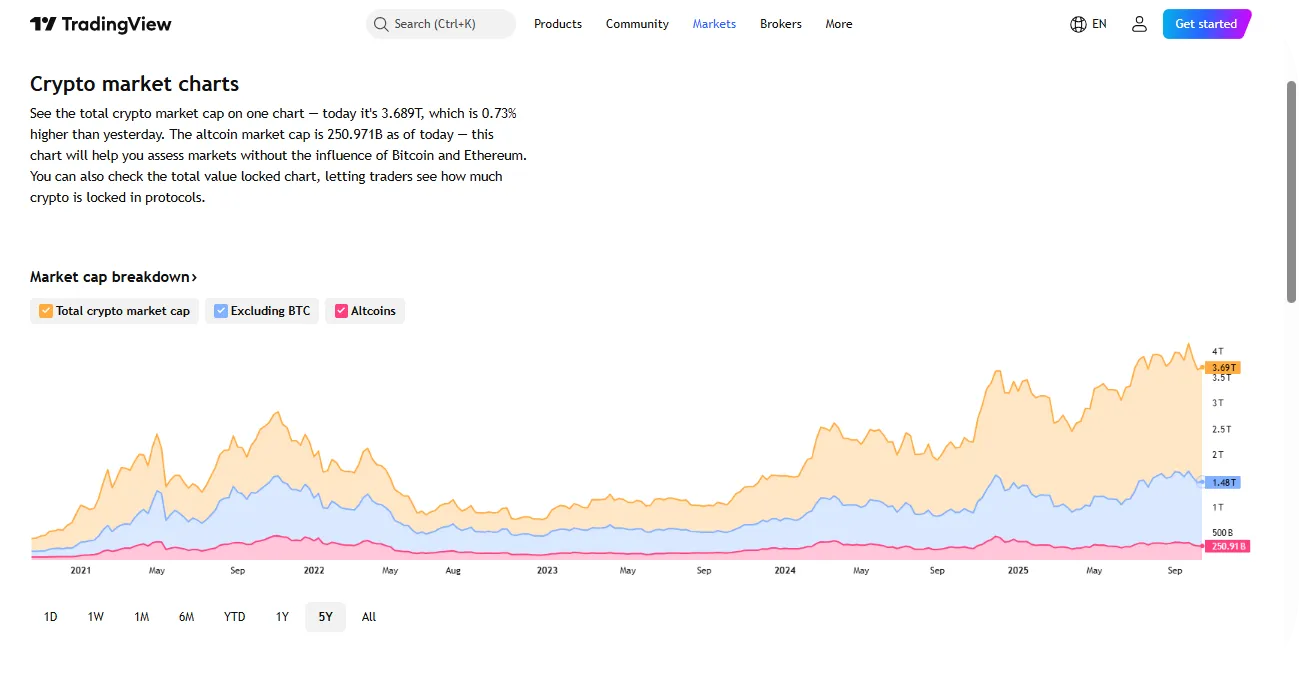Click the TradingView logo
Viewport: 1299px width, 687px height.
[x=99, y=23]
